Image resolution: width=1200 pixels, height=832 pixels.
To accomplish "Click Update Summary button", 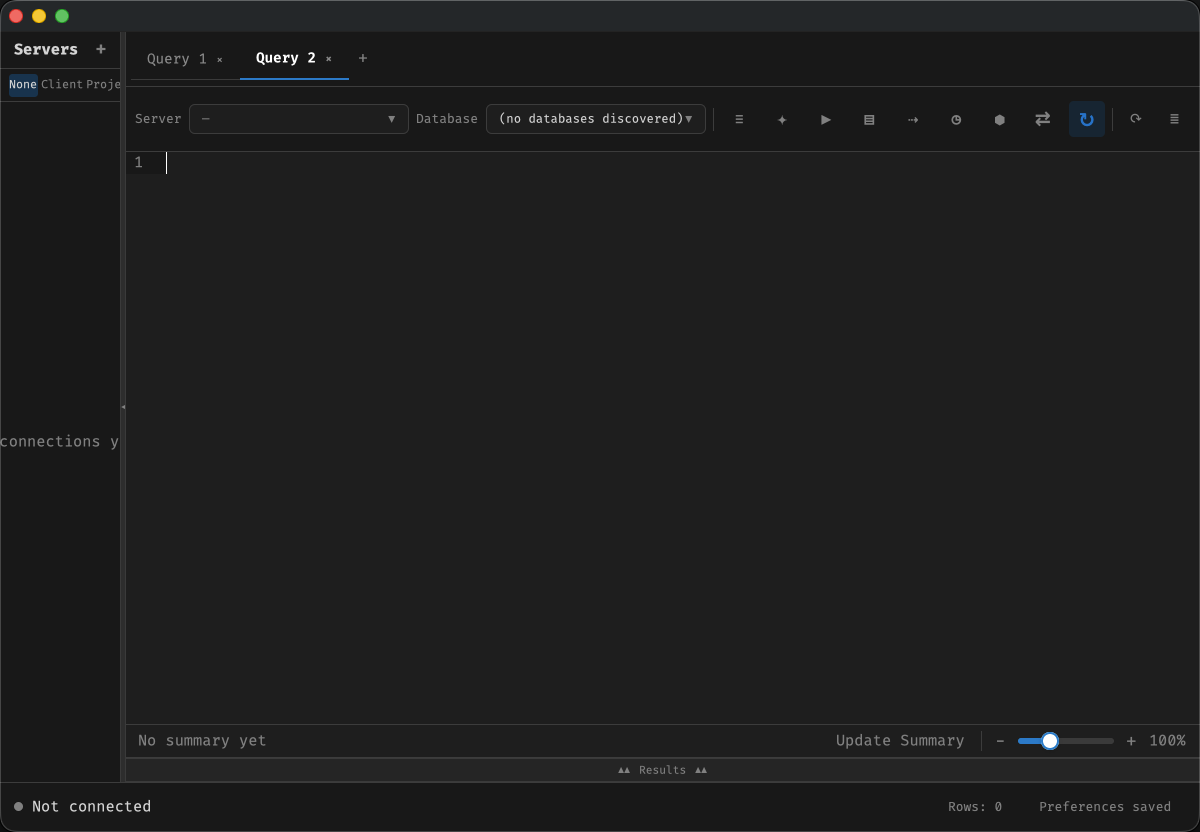I will coord(900,741).
